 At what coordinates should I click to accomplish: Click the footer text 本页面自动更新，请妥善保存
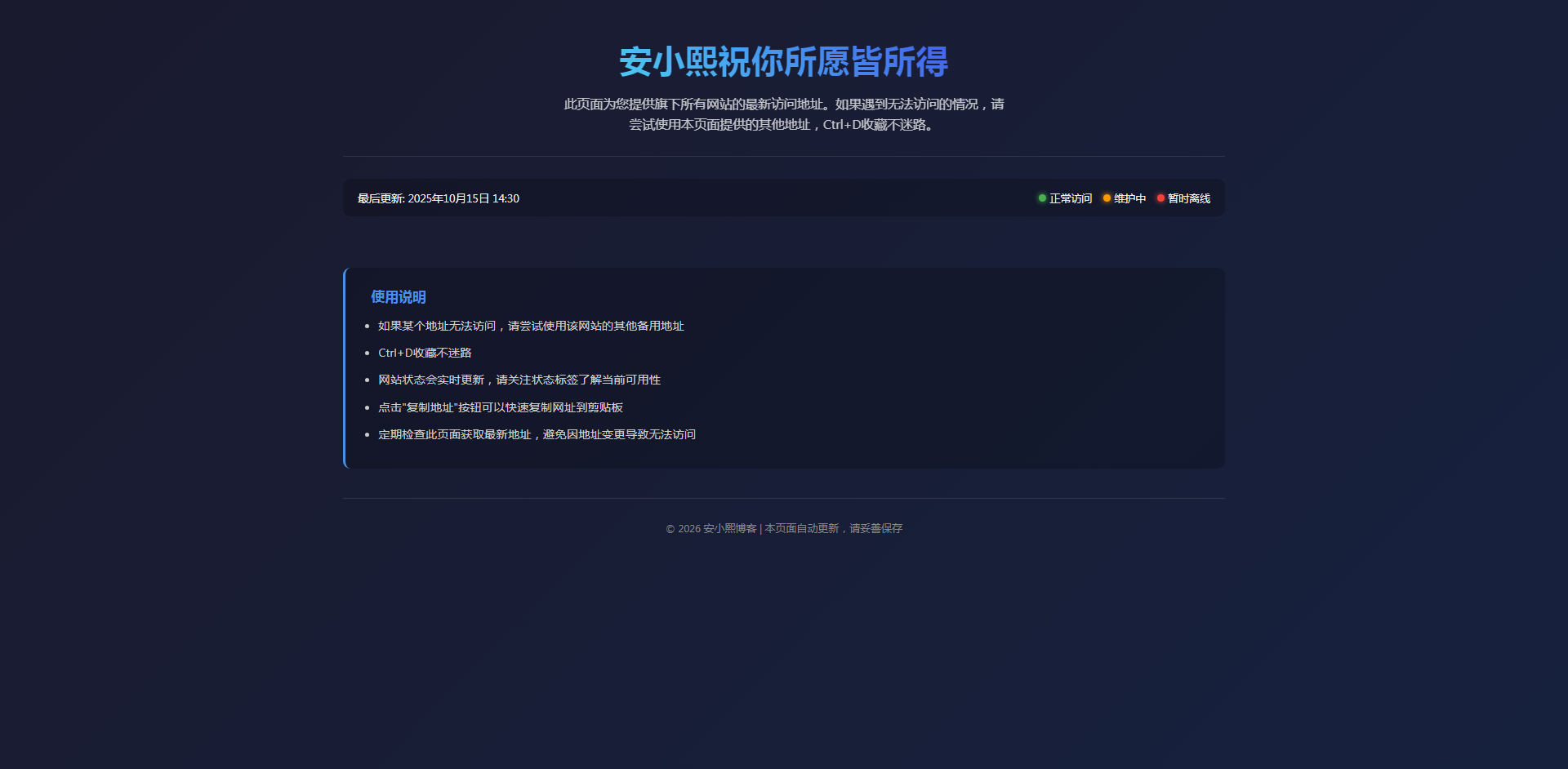(833, 529)
